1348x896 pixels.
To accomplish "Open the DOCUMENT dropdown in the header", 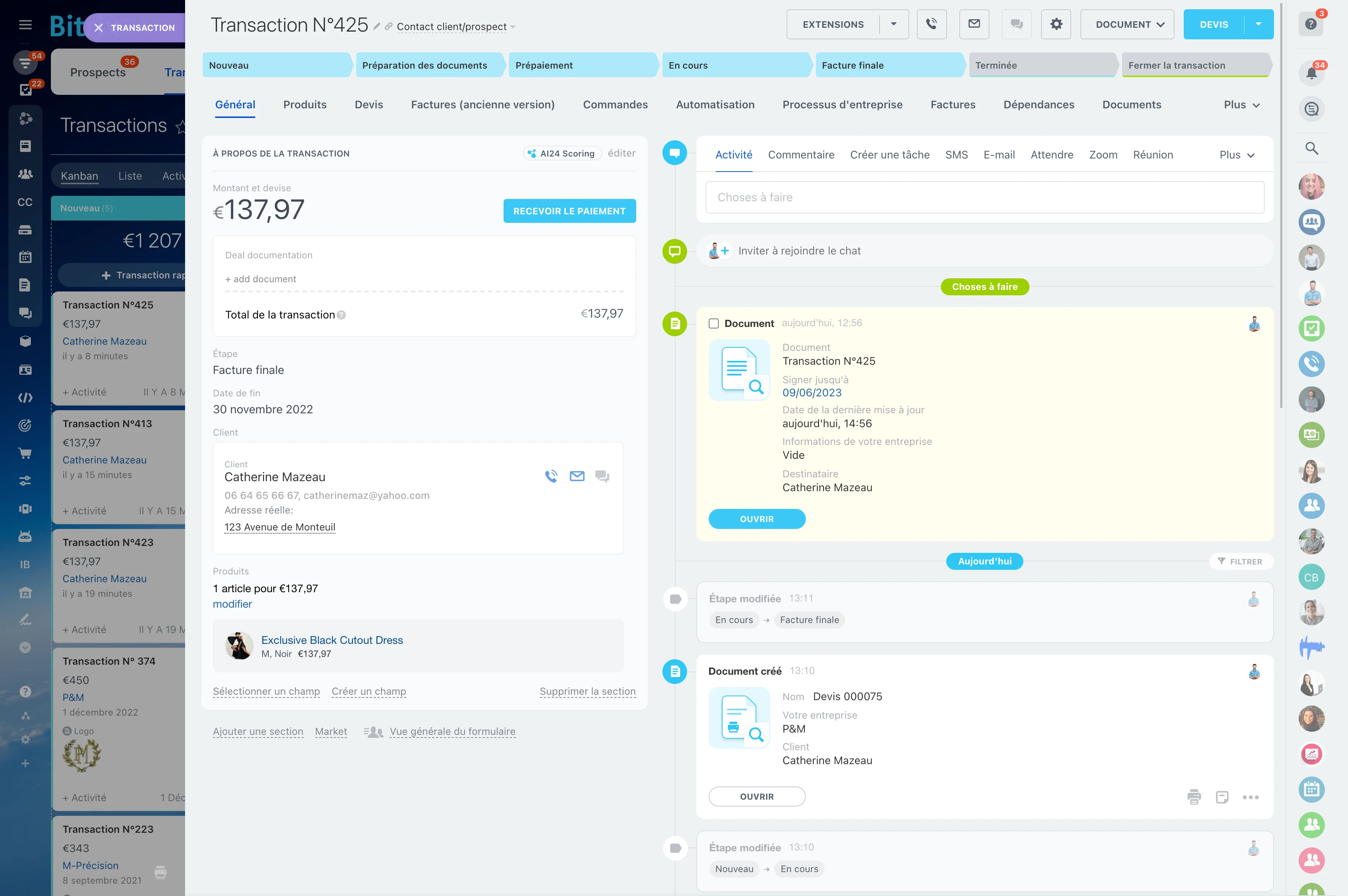I will (1127, 24).
